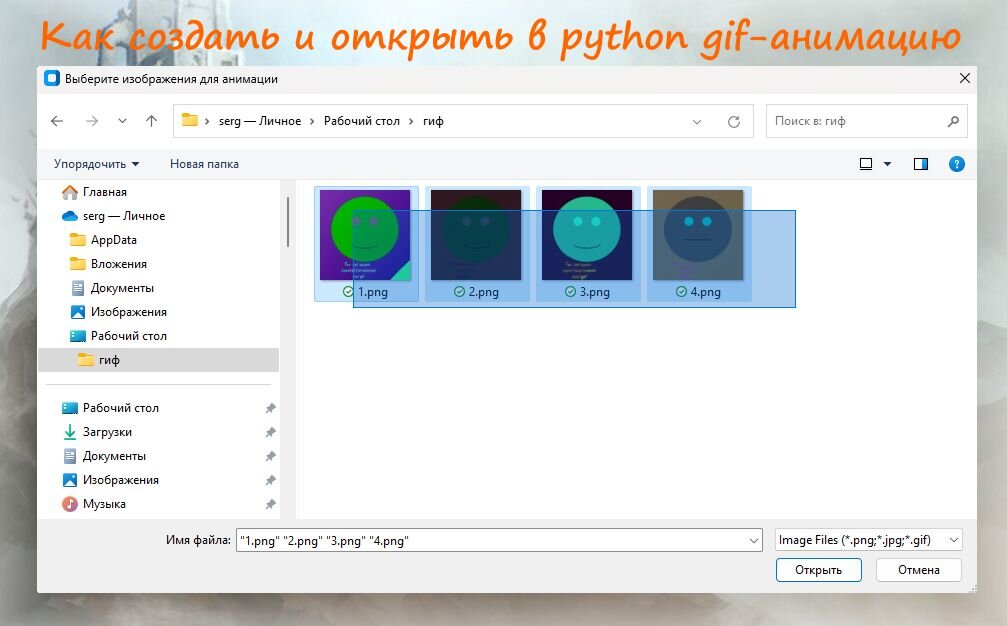Click the pin icon beside pinned 'Изображения'
The width and height of the screenshot is (1007, 626).
(270, 480)
